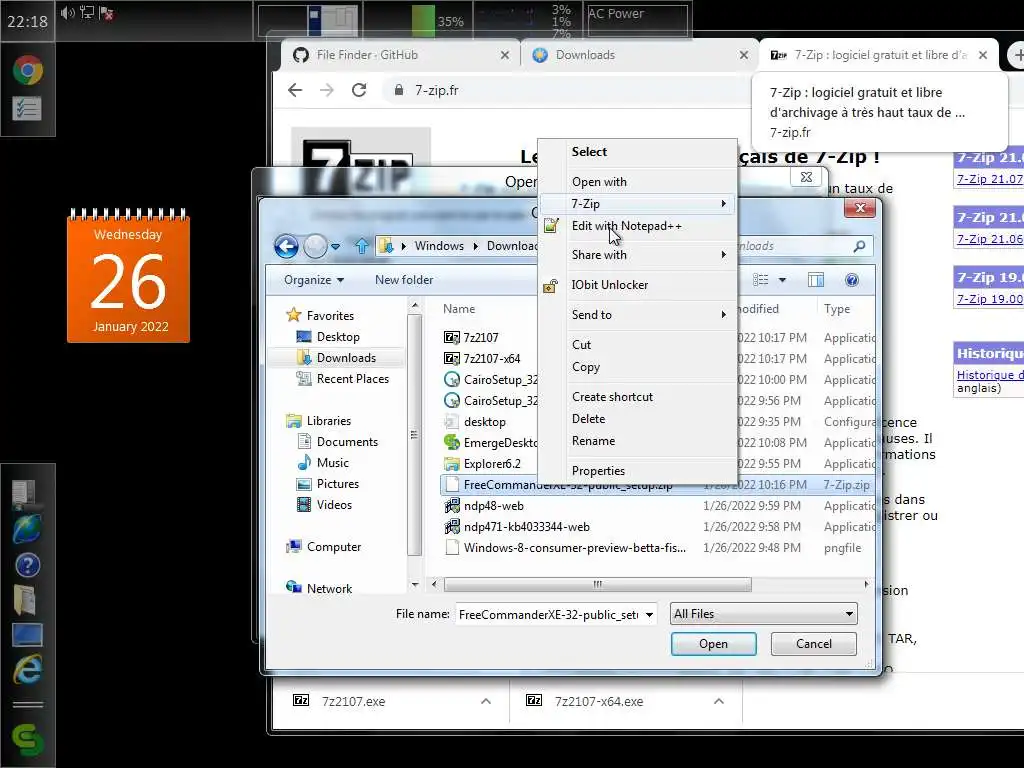Viewport: 1024px width, 768px height.
Task: Choose Delete in context menu
Action: [x=637, y=419]
